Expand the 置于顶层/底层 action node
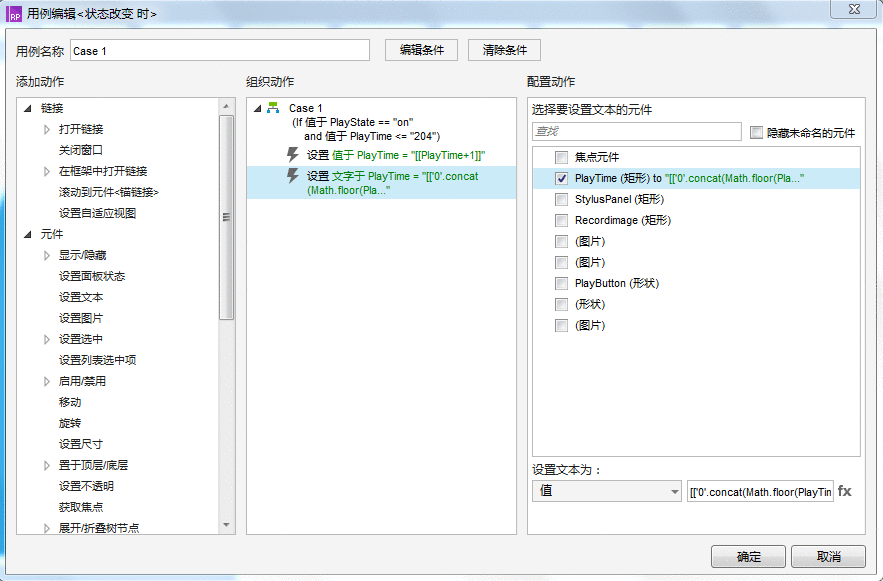 coord(47,466)
